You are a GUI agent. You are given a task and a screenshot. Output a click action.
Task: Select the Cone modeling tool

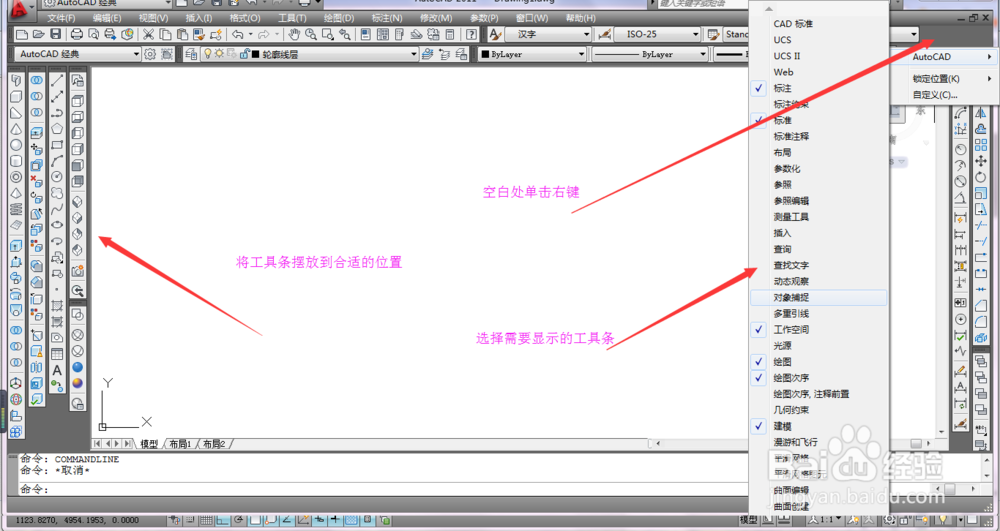pos(17,129)
